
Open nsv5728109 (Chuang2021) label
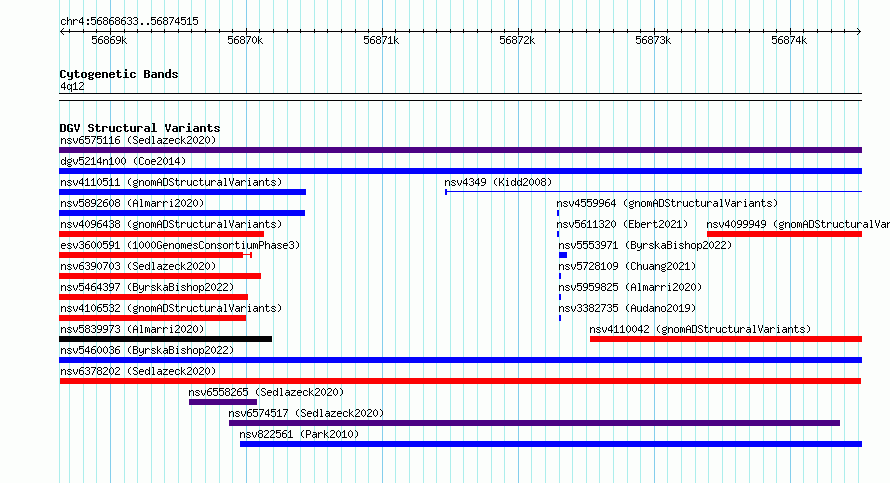pyautogui.click(x=627, y=266)
